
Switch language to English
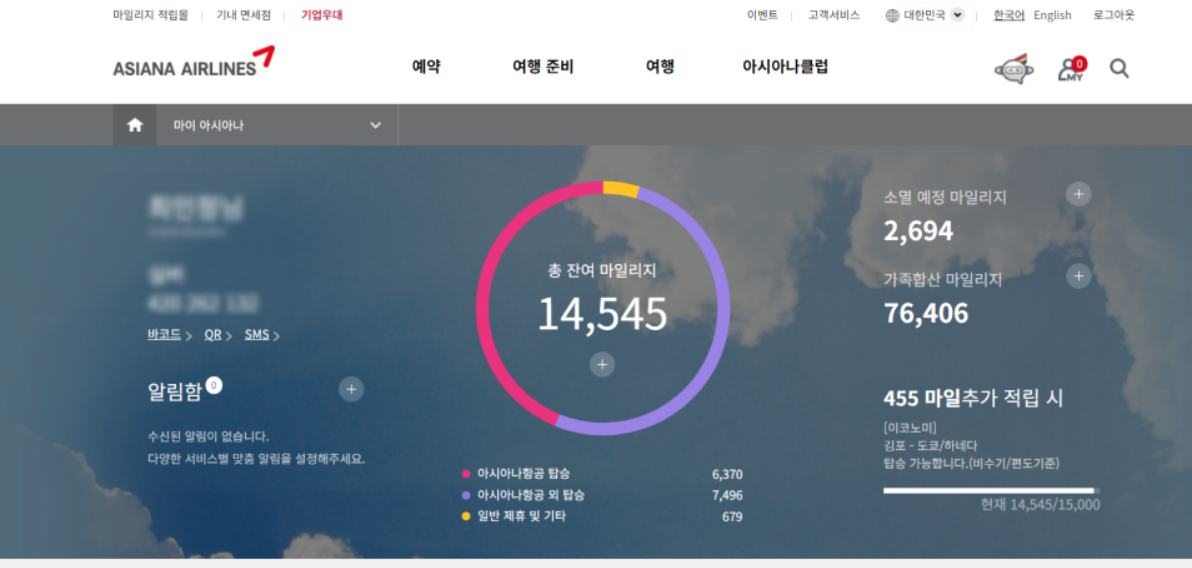[1052, 15]
